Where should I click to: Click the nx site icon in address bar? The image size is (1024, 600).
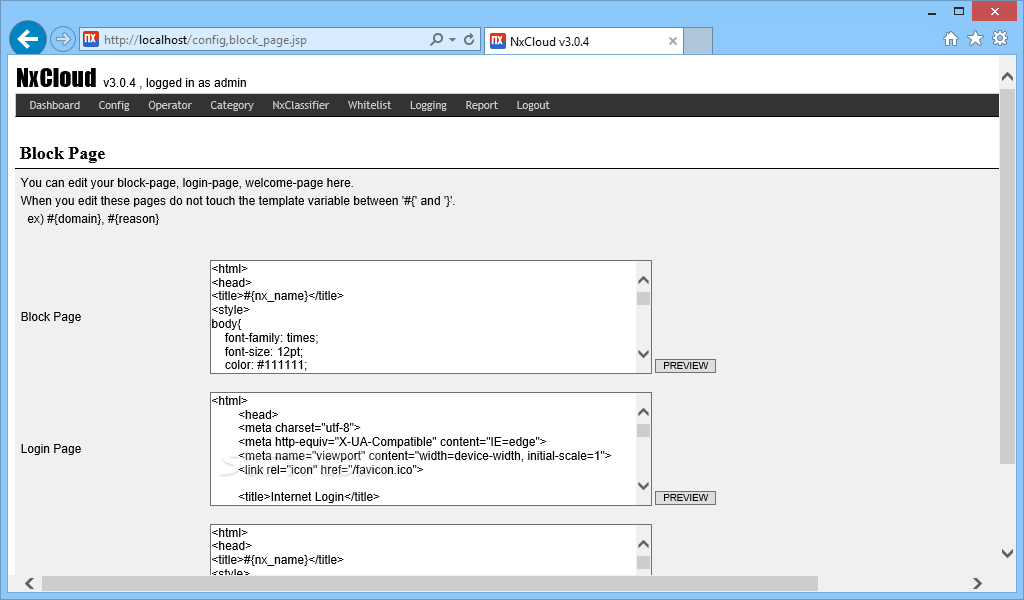pyautogui.click(x=91, y=39)
